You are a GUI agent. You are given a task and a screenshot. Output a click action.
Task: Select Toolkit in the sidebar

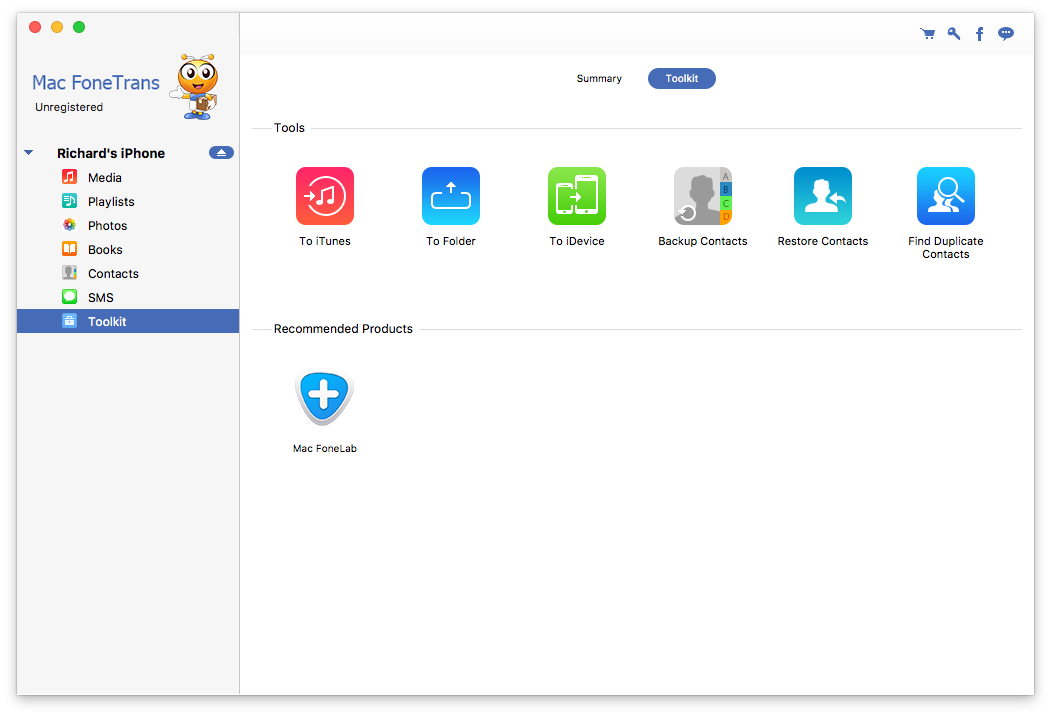[x=128, y=321]
